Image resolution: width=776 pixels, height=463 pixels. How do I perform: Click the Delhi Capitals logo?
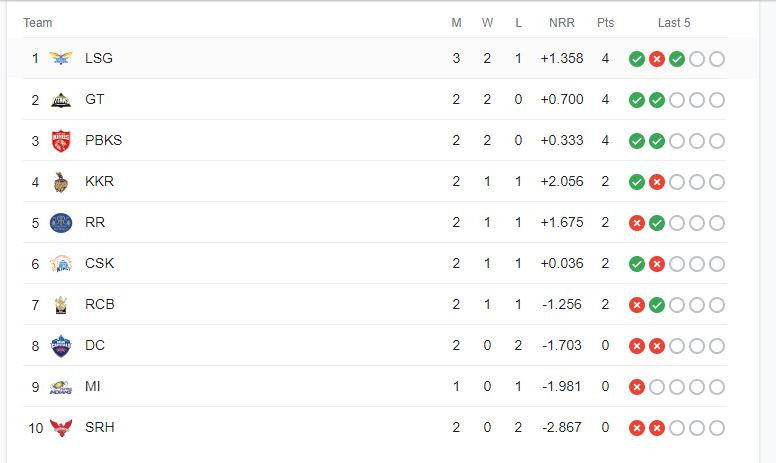click(61, 346)
